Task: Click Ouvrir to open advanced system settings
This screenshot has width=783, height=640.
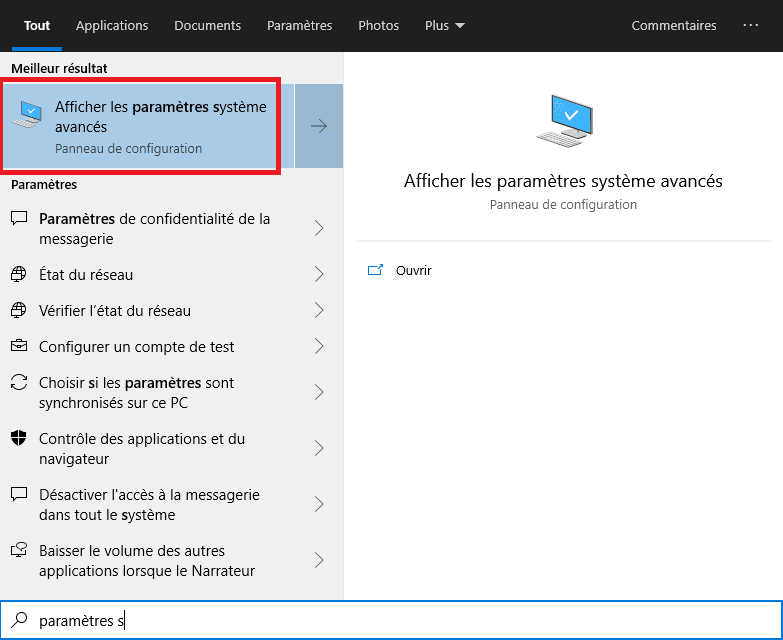Action: tap(413, 270)
